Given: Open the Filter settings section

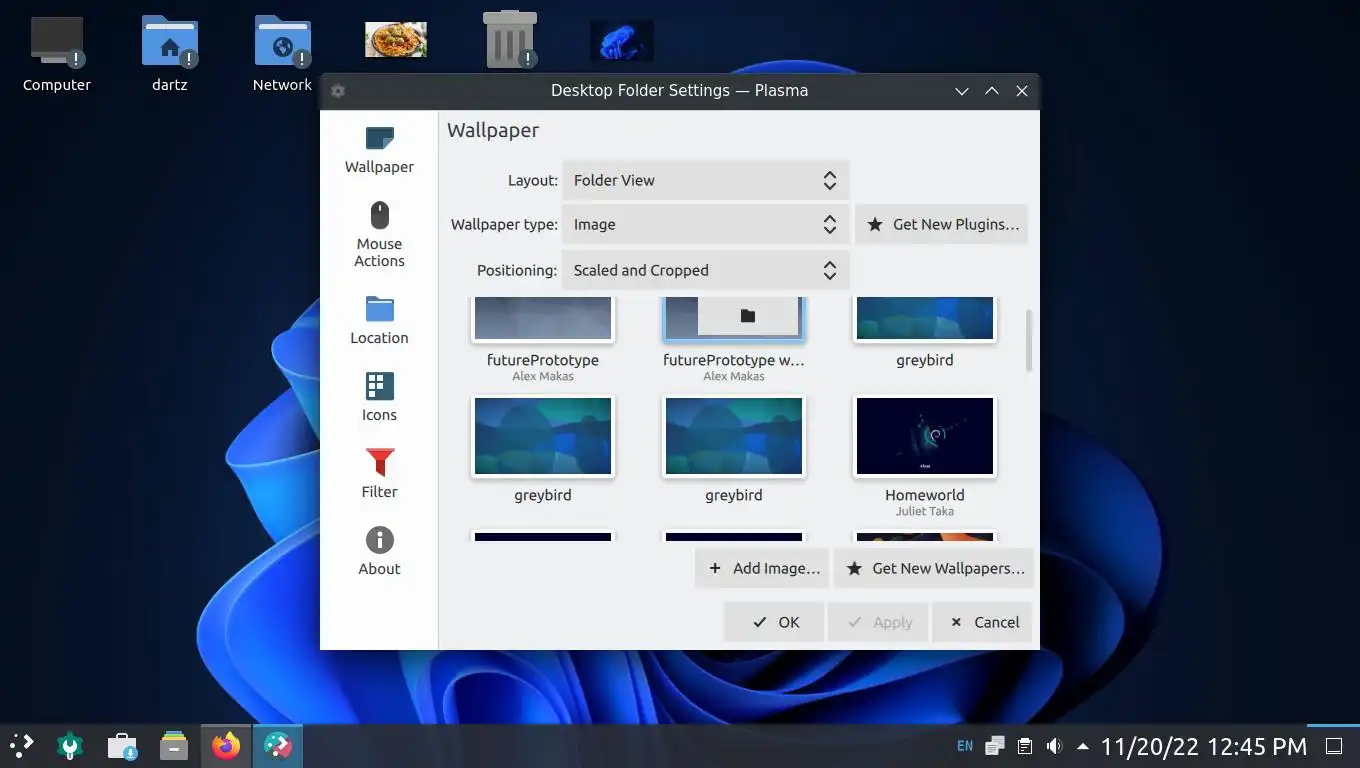Looking at the screenshot, I should (x=379, y=474).
